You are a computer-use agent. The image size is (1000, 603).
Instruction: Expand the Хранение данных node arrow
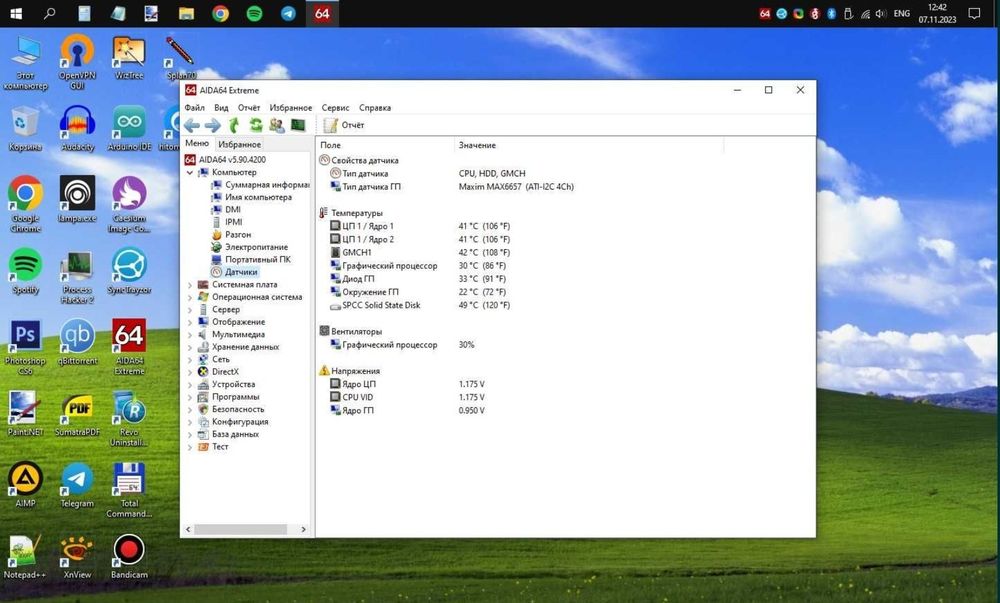click(x=190, y=347)
